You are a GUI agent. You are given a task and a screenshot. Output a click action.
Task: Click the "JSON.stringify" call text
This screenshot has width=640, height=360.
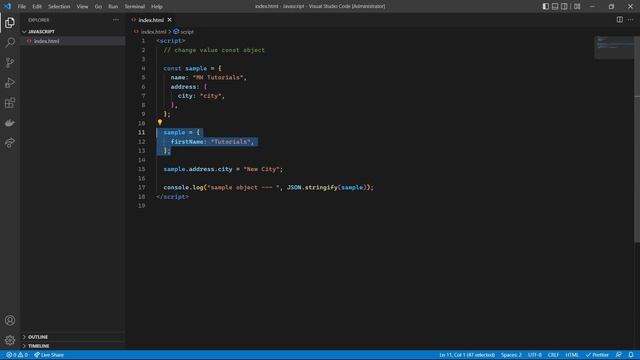click(x=312, y=187)
